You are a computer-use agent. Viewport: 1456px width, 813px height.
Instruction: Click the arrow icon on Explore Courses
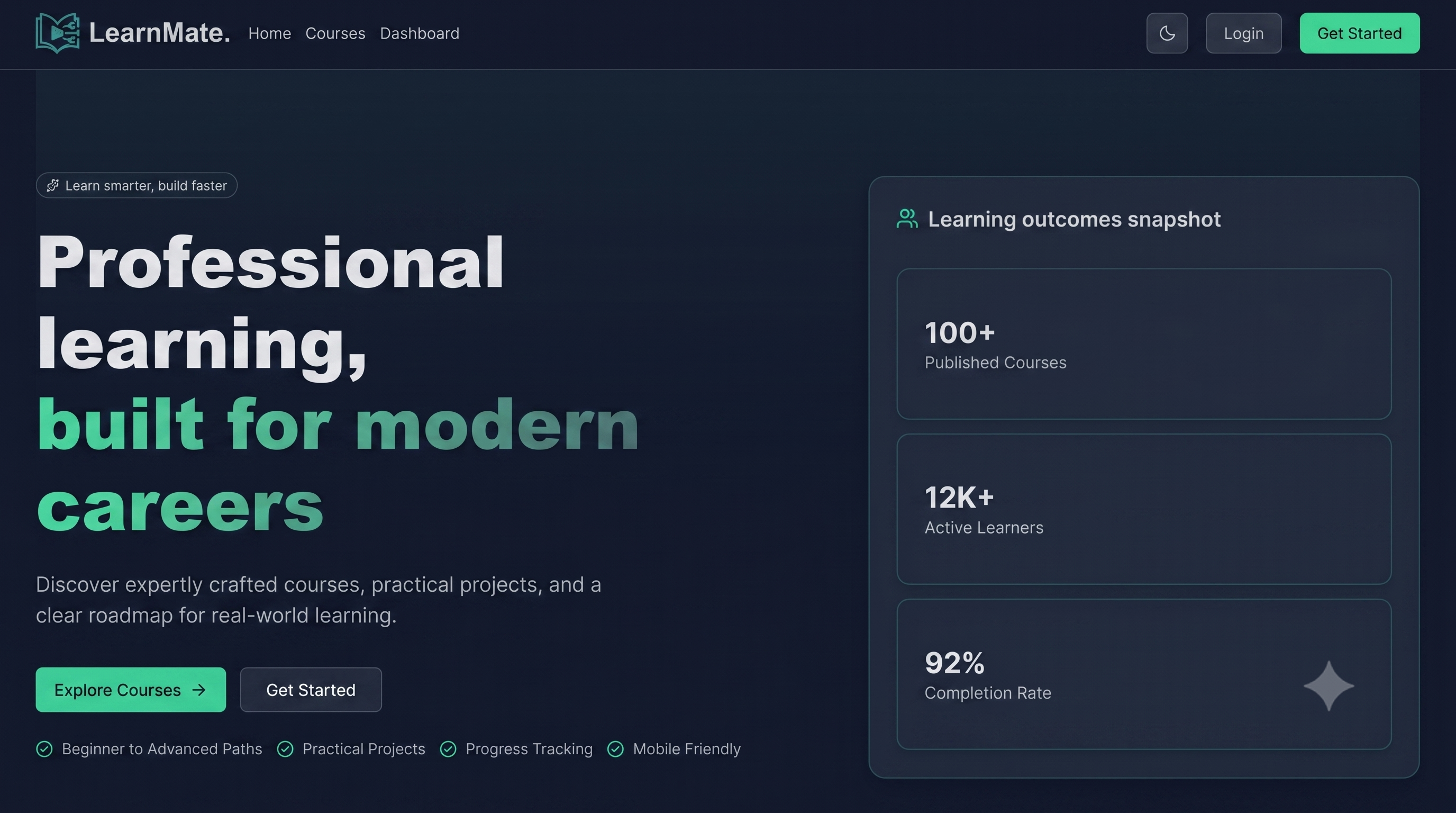pyautogui.click(x=199, y=690)
